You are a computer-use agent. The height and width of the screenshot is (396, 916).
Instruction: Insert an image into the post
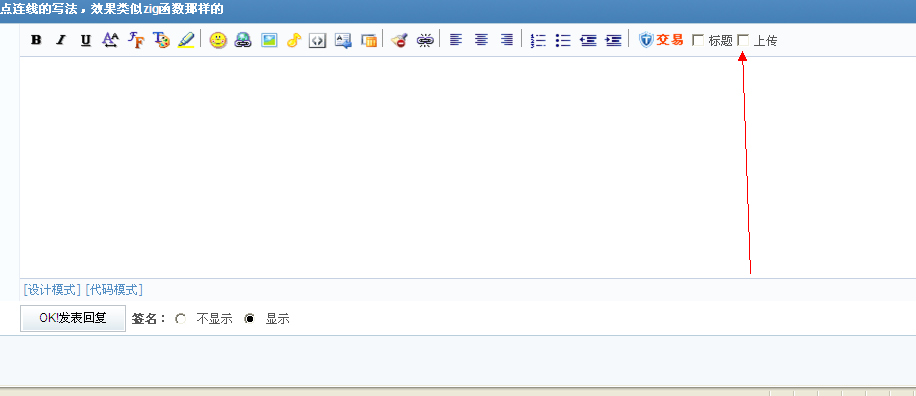(x=269, y=40)
